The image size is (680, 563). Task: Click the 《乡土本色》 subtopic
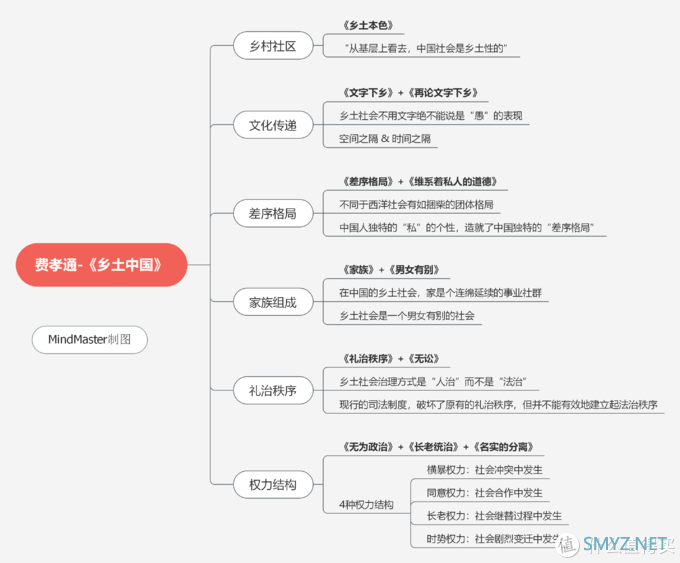(368, 26)
